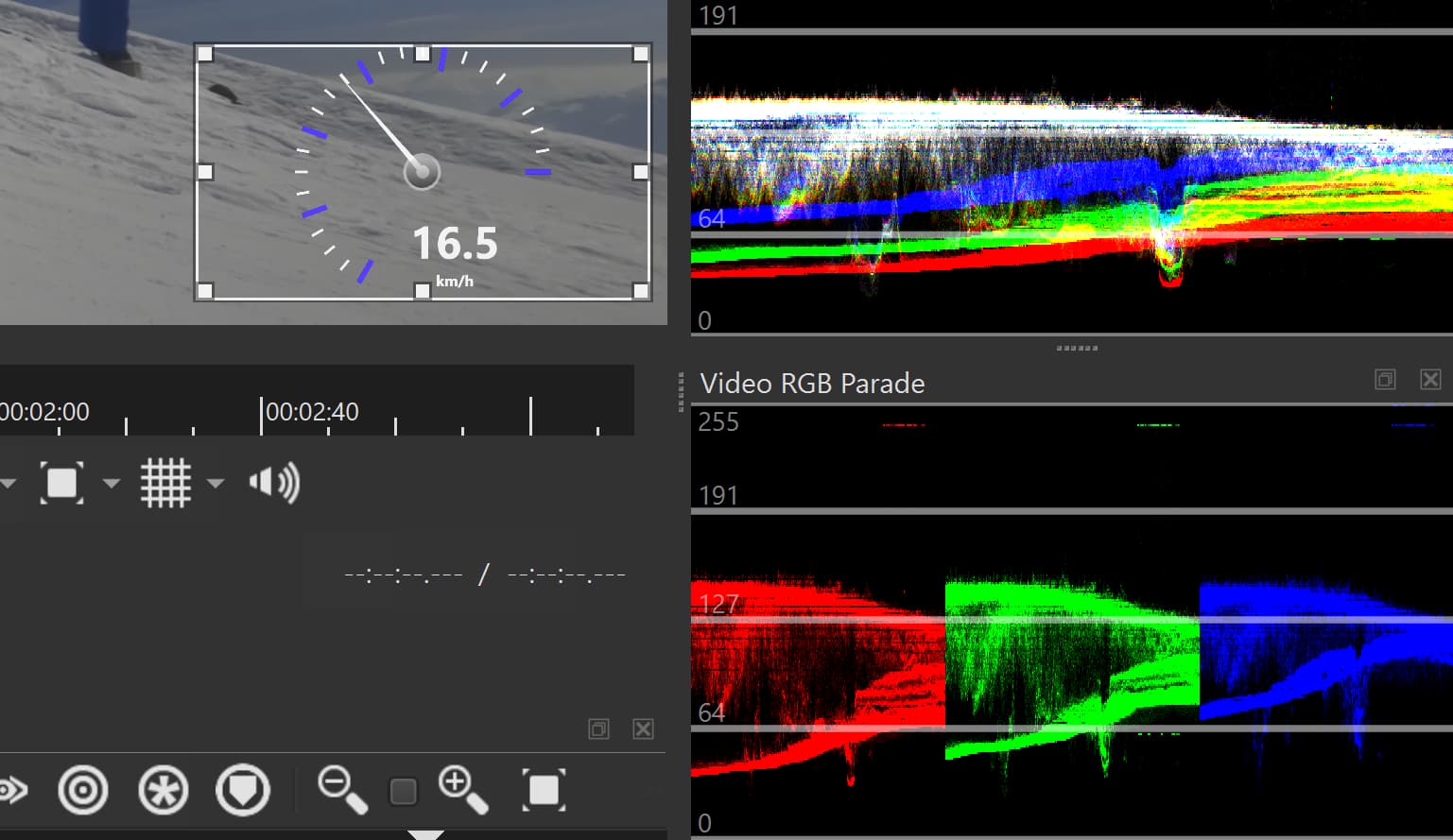This screenshot has height=840, width=1453.
Task: Click the timeline zoom in magnifier
Action: click(462, 789)
